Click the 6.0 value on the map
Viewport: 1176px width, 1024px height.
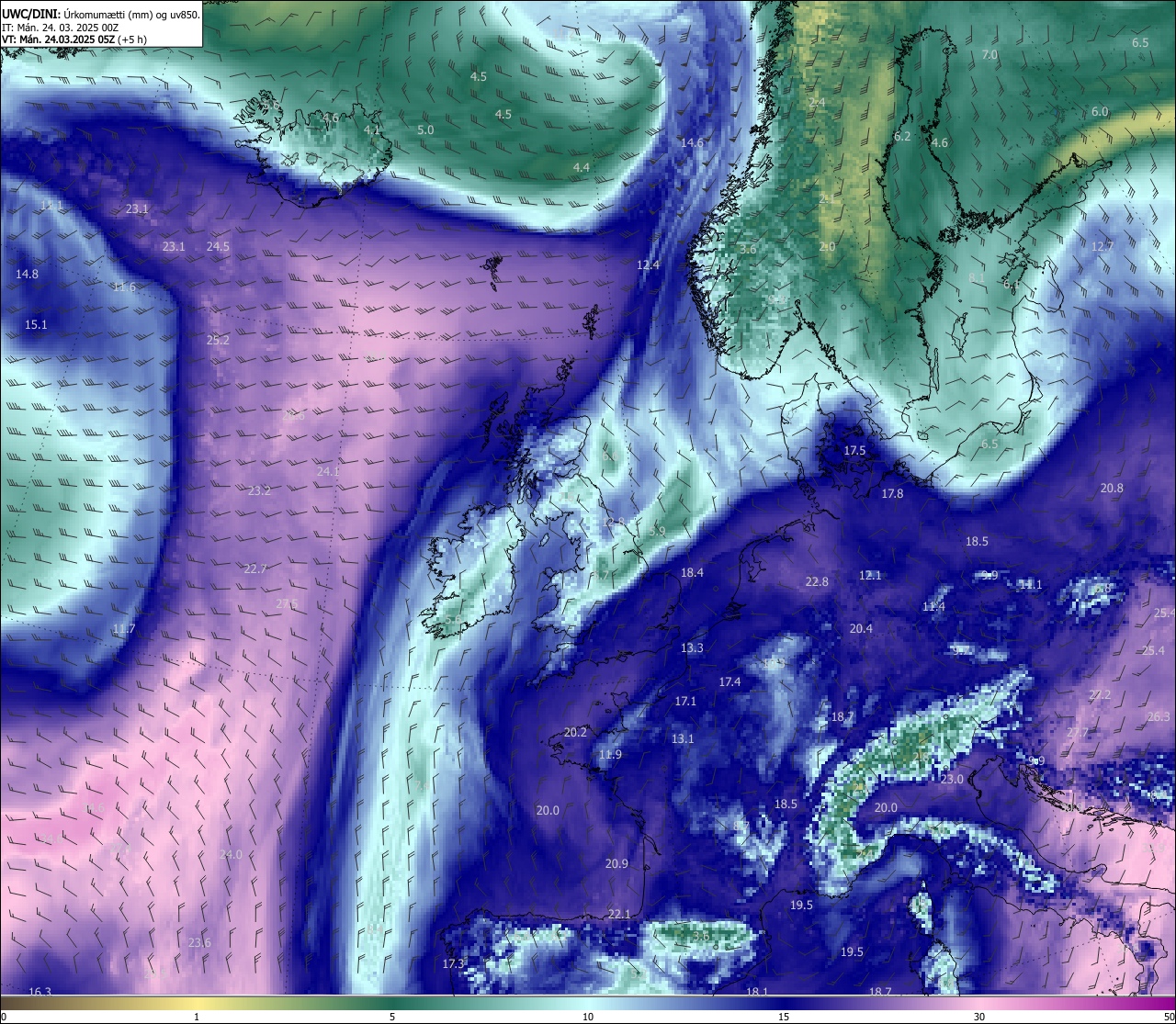pyautogui.click(x=1100, y=111)
